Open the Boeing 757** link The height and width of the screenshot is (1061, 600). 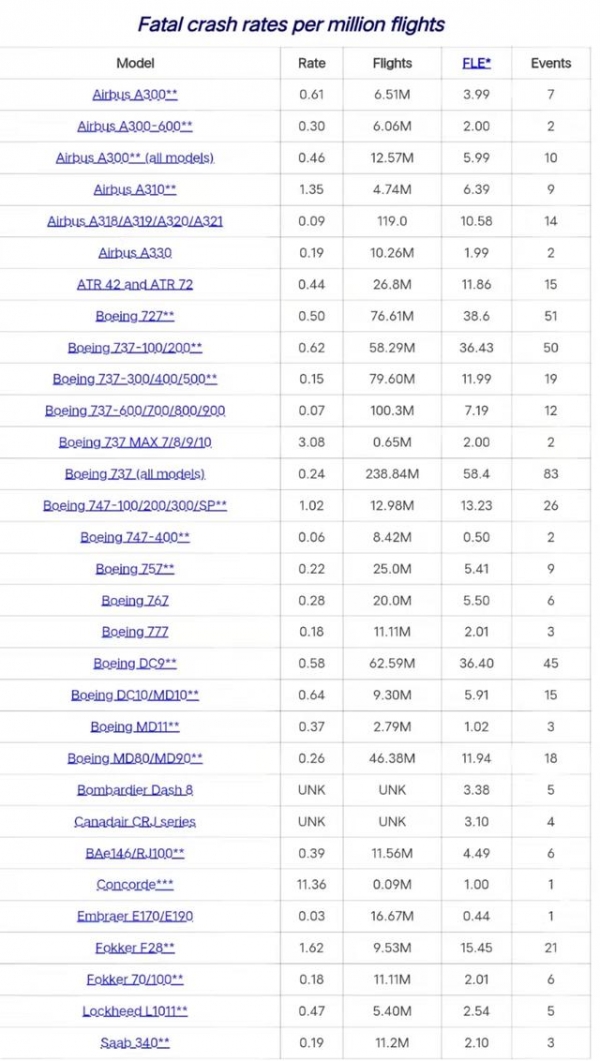(135, 568)
